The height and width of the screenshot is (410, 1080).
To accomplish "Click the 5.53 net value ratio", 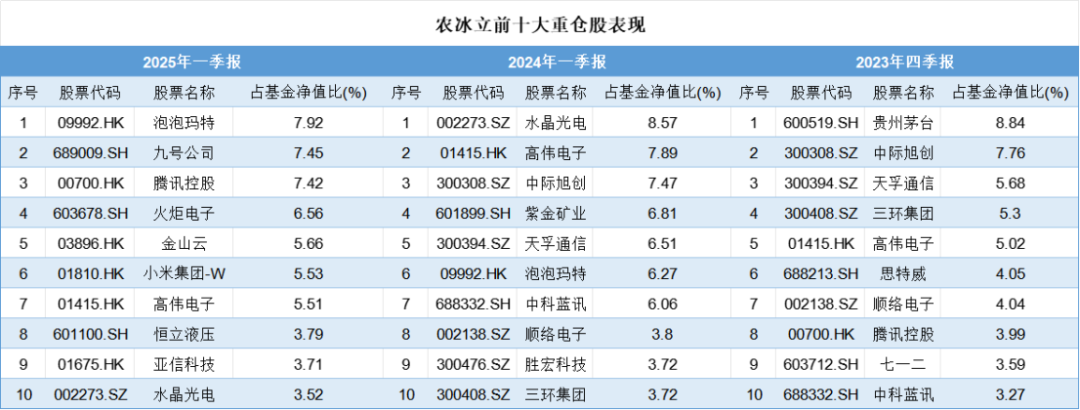I will (x=308, y=274).
